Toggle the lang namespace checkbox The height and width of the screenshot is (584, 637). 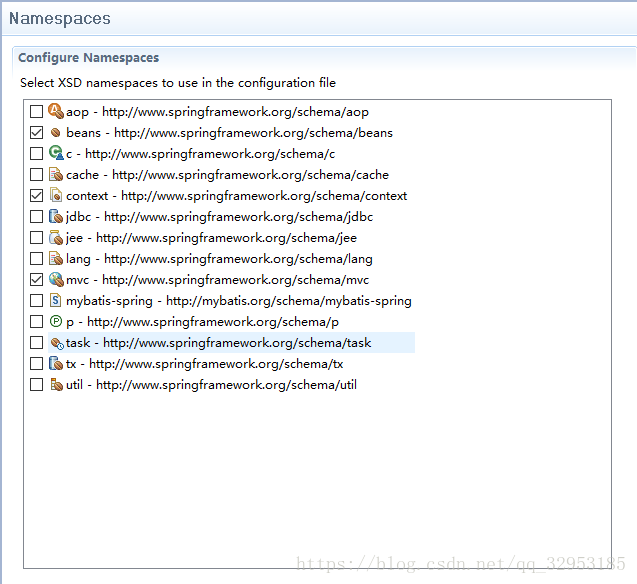point(37,259)
